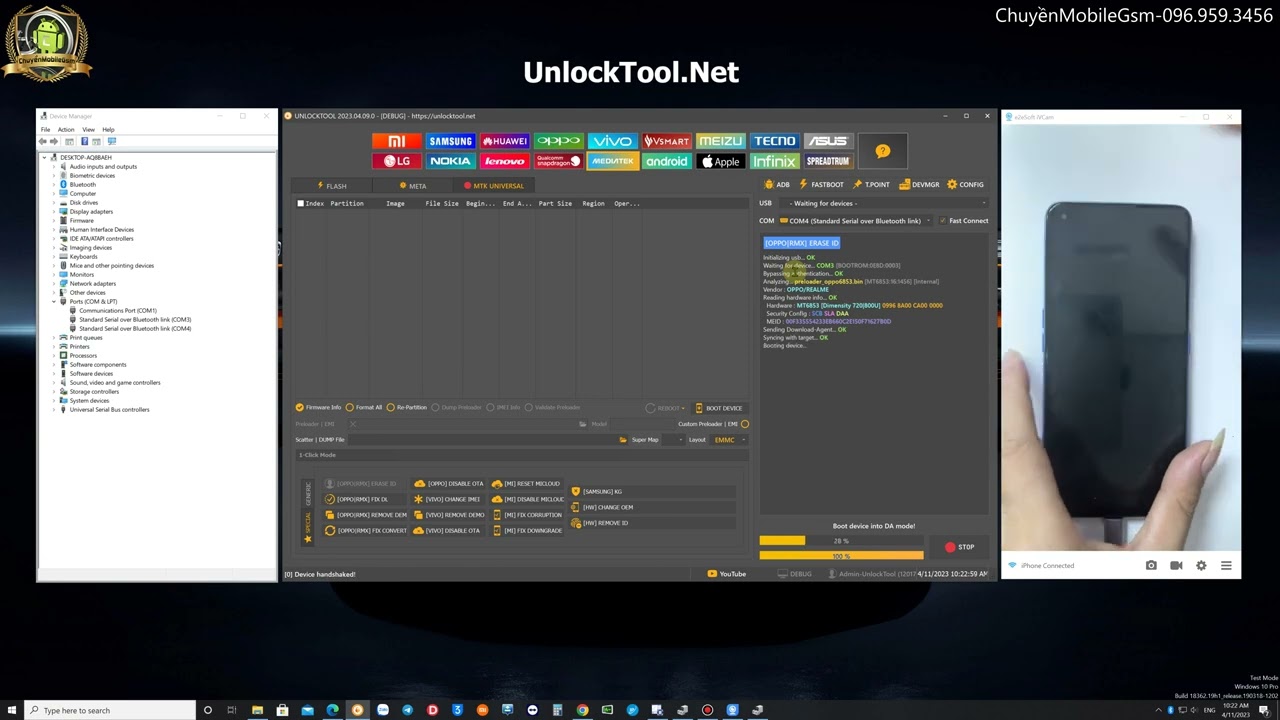Select the Tecno brand icon
The height and width of the screenshot is (720, 1280).
click(x=774, y=141)
